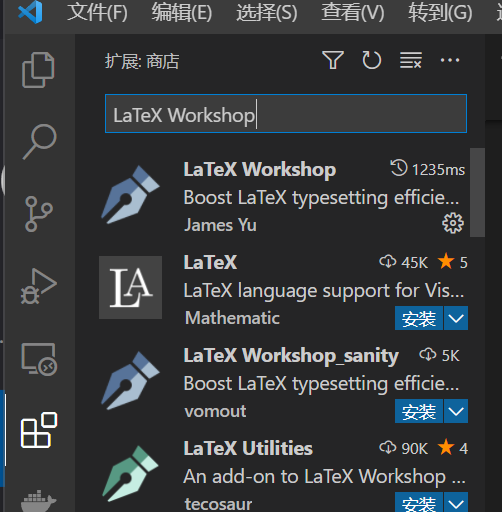Refresh the extensions list
Viewport: 502px width, 512px height.
click(372, 60)
